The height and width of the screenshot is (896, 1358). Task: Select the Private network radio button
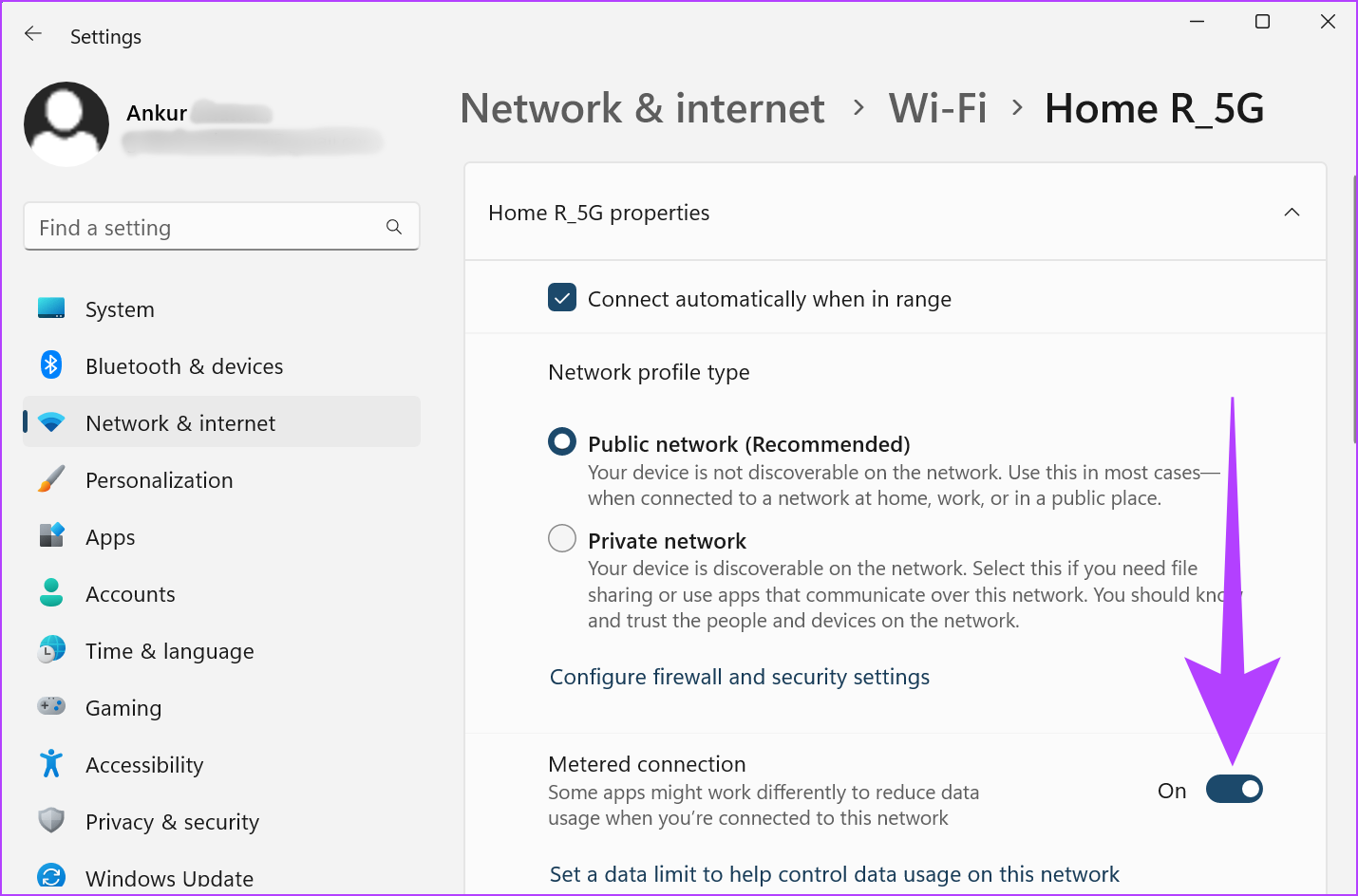tap(562, 538)
